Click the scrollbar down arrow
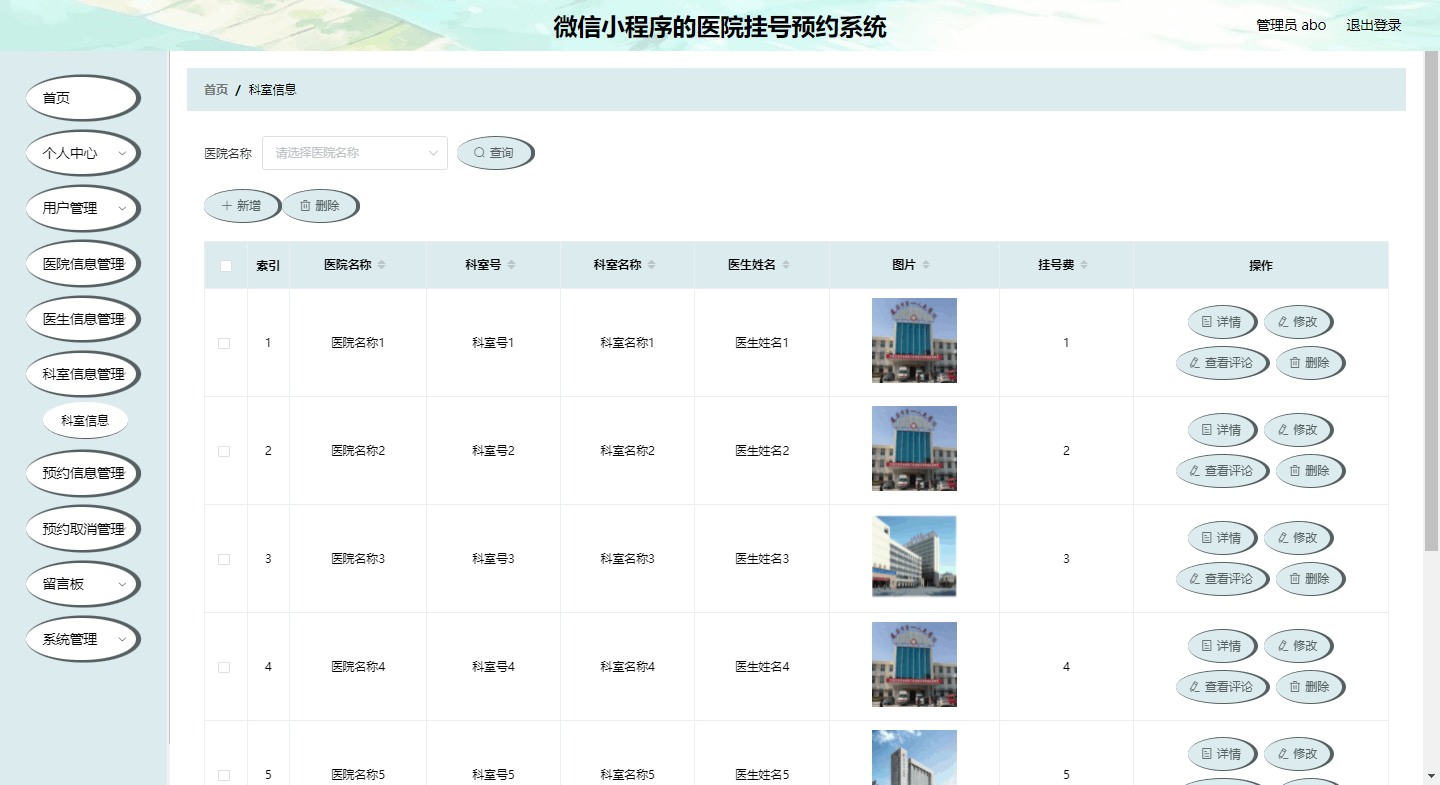Viewport: 1440px width, 785px height. pyautogui.click(x=1431, y=776)
